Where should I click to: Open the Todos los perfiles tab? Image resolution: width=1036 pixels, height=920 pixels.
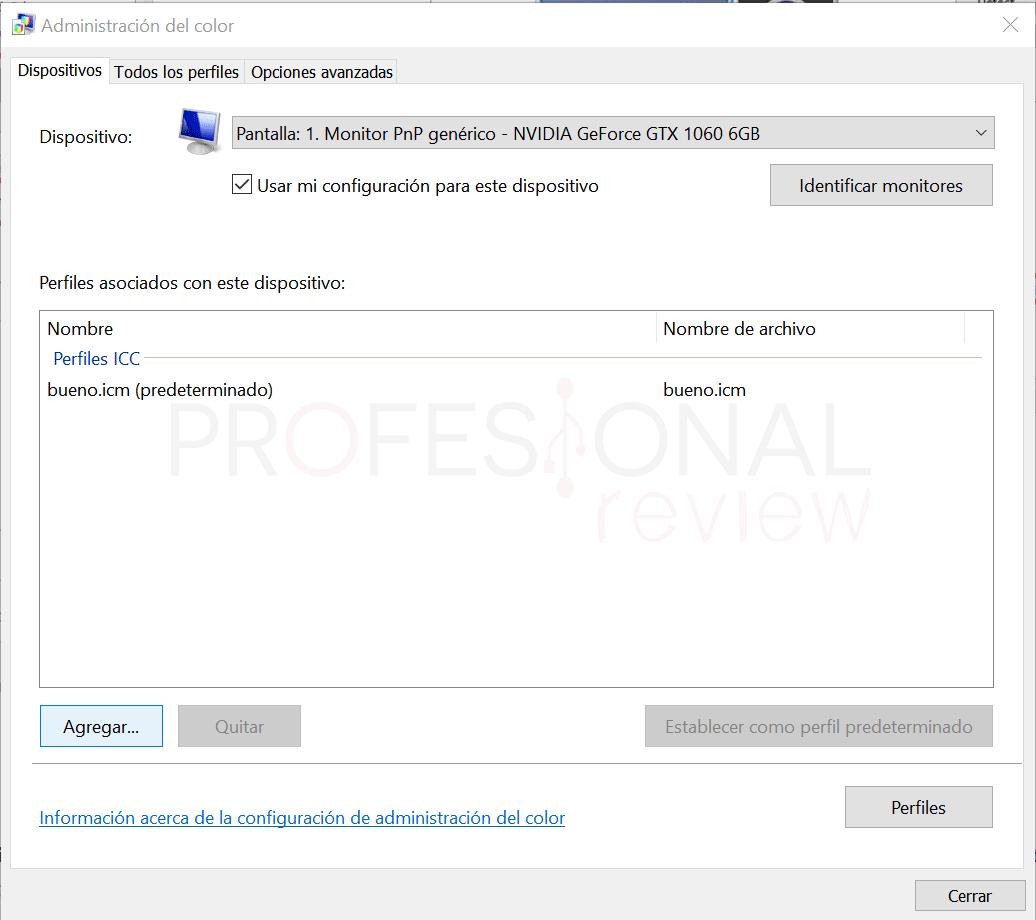176,71
